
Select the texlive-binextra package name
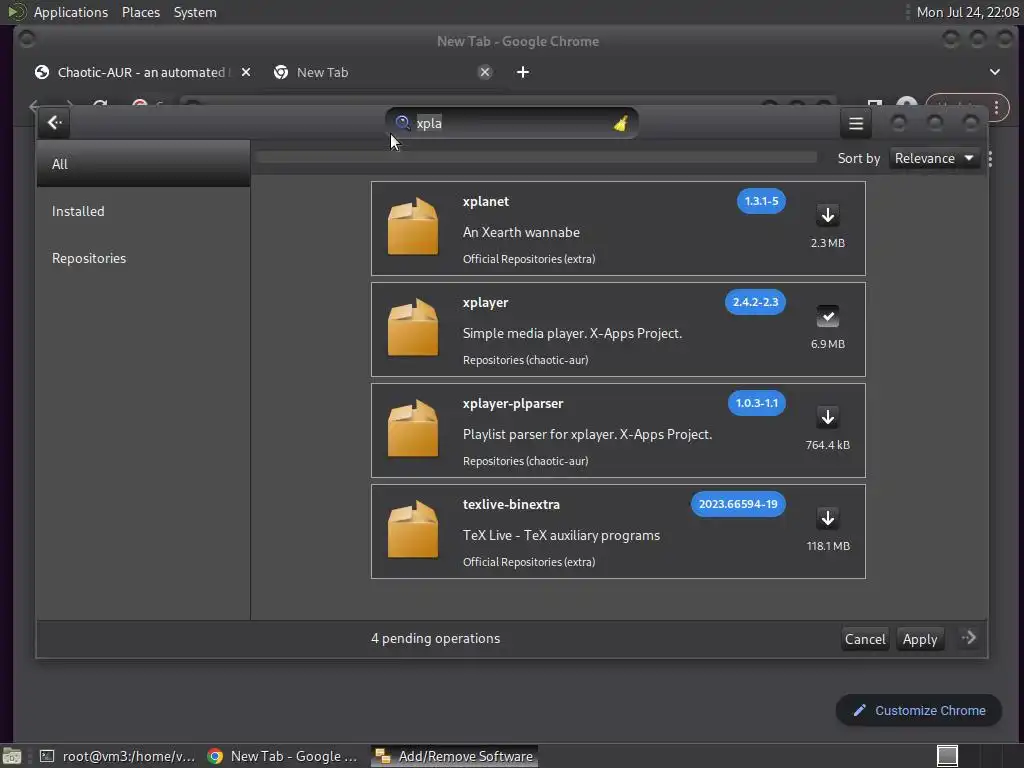pos(511,504)
